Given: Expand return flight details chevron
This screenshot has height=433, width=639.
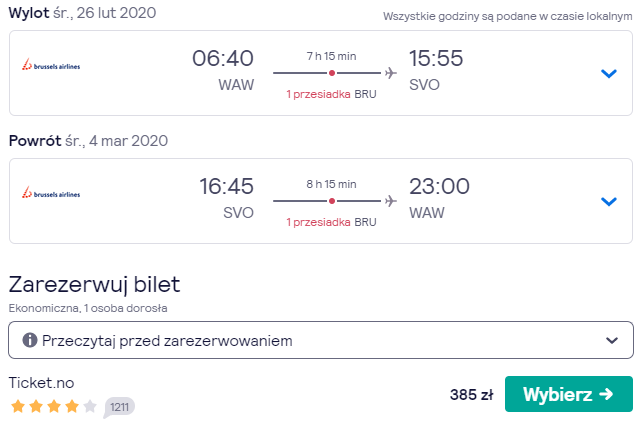Looking at the screenshot, I should [x=609, y=201].
